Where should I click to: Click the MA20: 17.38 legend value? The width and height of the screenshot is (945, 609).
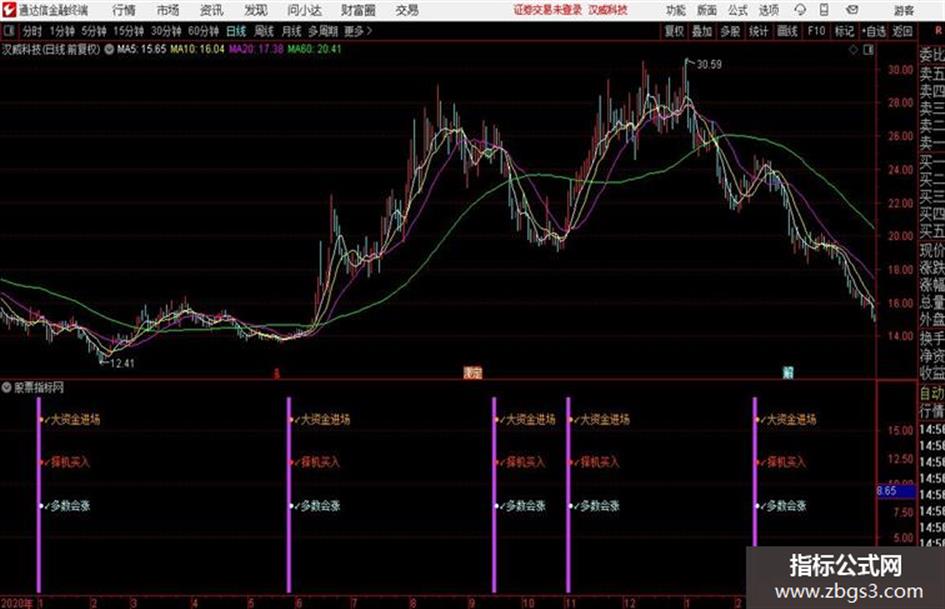click(x=256, y=49)
